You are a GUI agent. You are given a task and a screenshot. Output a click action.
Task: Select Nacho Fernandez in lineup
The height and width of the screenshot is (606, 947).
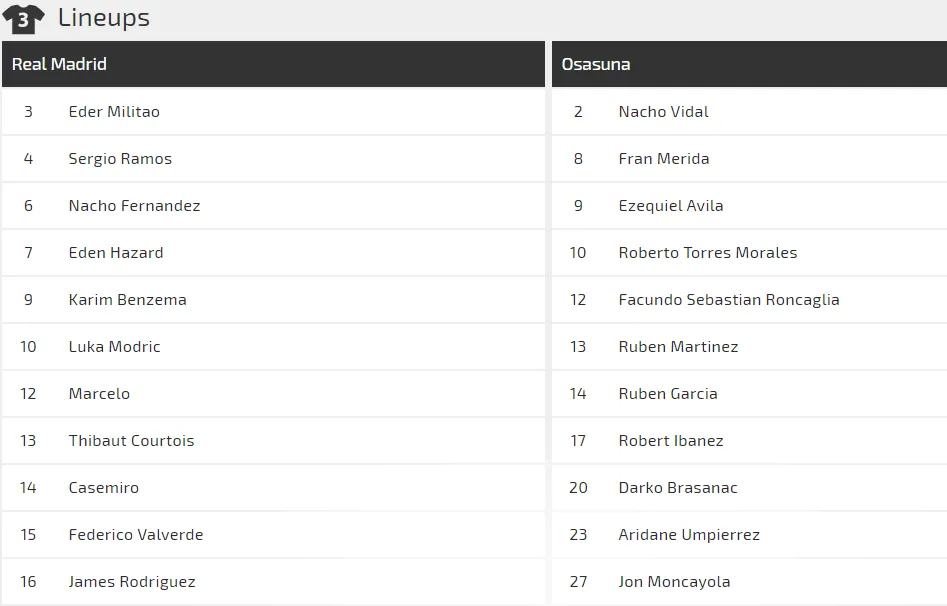134,206
